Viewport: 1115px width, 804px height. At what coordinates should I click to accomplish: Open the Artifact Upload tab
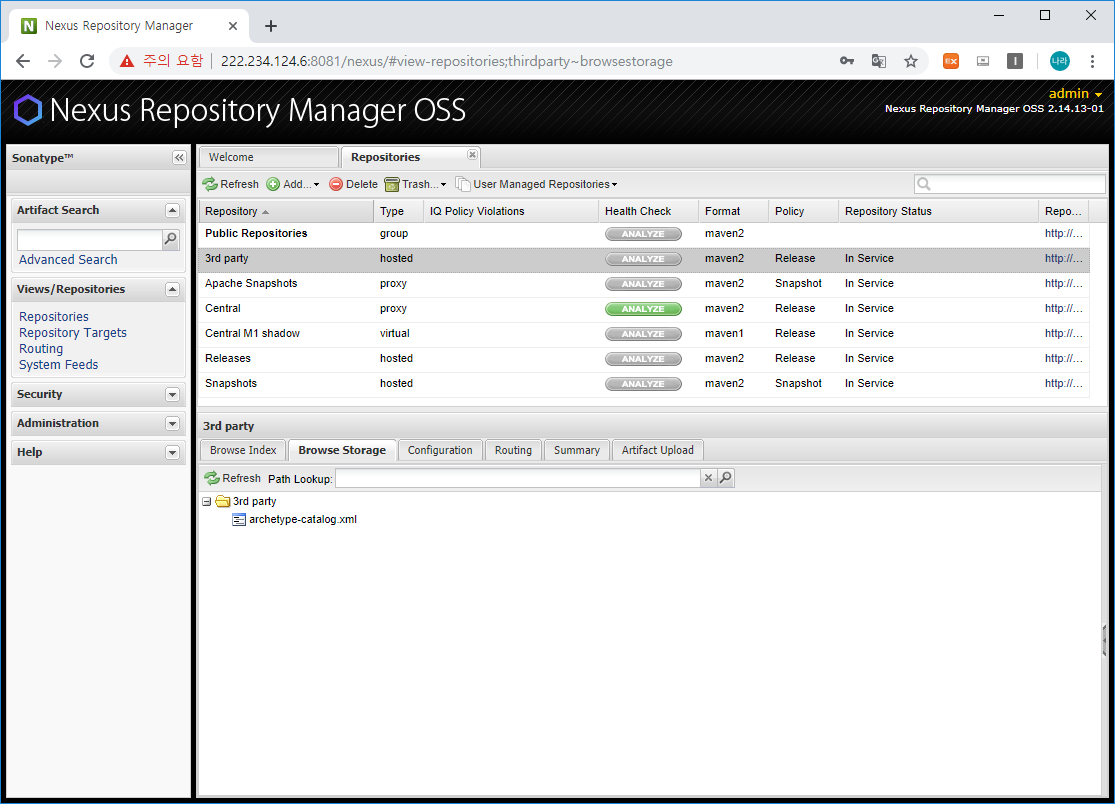(658, 450)
